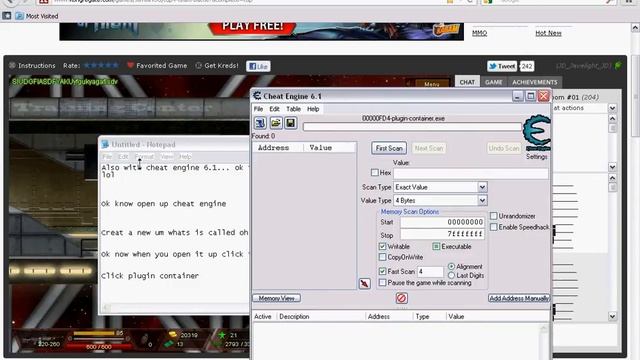
Task: Click the Get Kreds icon
Action: coord(198,65)
